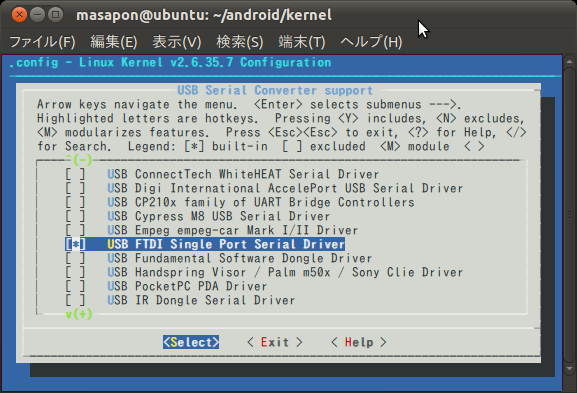The width and height of the screenshot is (577, 393).
Task: Click the ^(-) scroll-up indicator
Action: (79, 160)
